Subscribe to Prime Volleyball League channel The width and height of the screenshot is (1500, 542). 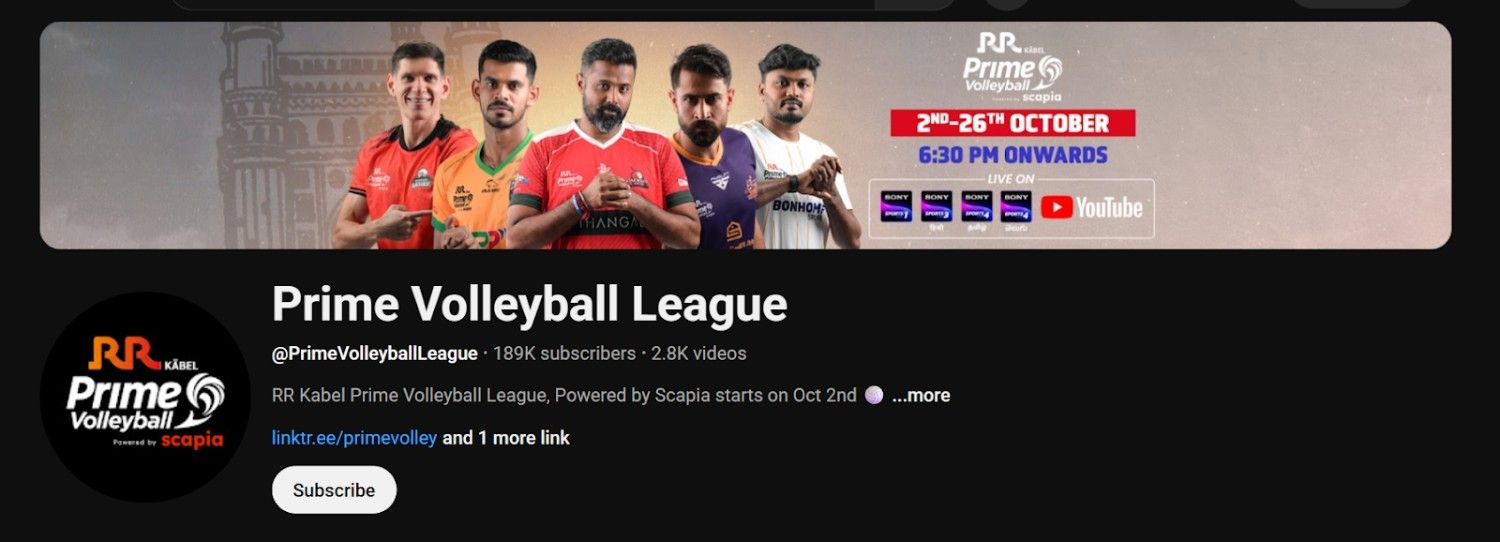coord(334,490)
